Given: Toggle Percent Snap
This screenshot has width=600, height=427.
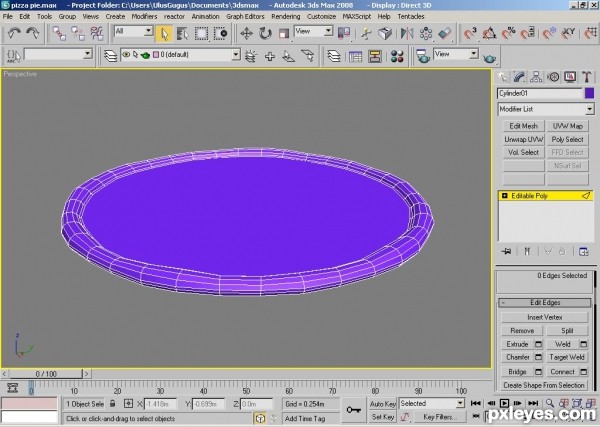Looking at the screenshot, I should [509, 34].
